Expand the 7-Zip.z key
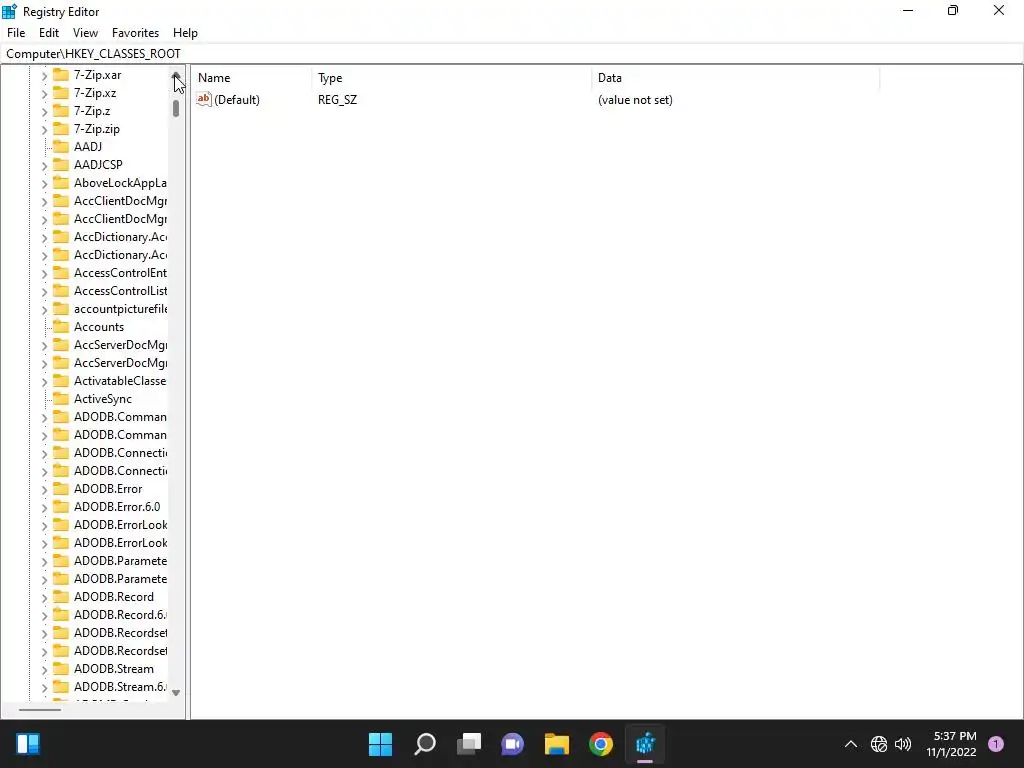 (44, 112)
